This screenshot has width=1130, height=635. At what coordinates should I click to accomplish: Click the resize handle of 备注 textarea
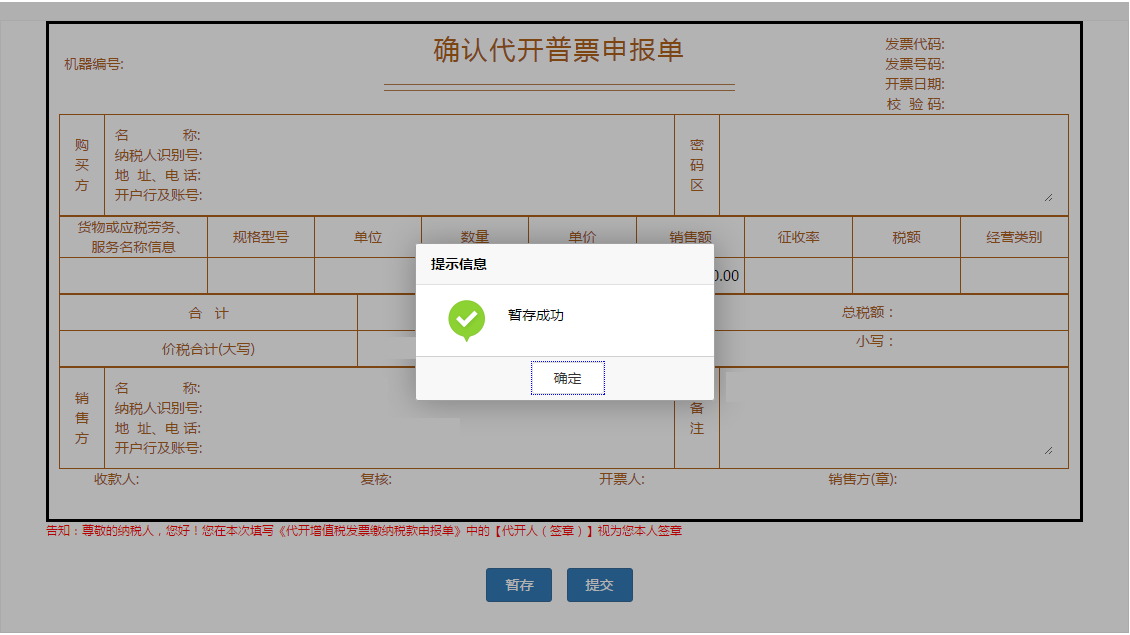pyautogui.click(x=1049, y=450)
